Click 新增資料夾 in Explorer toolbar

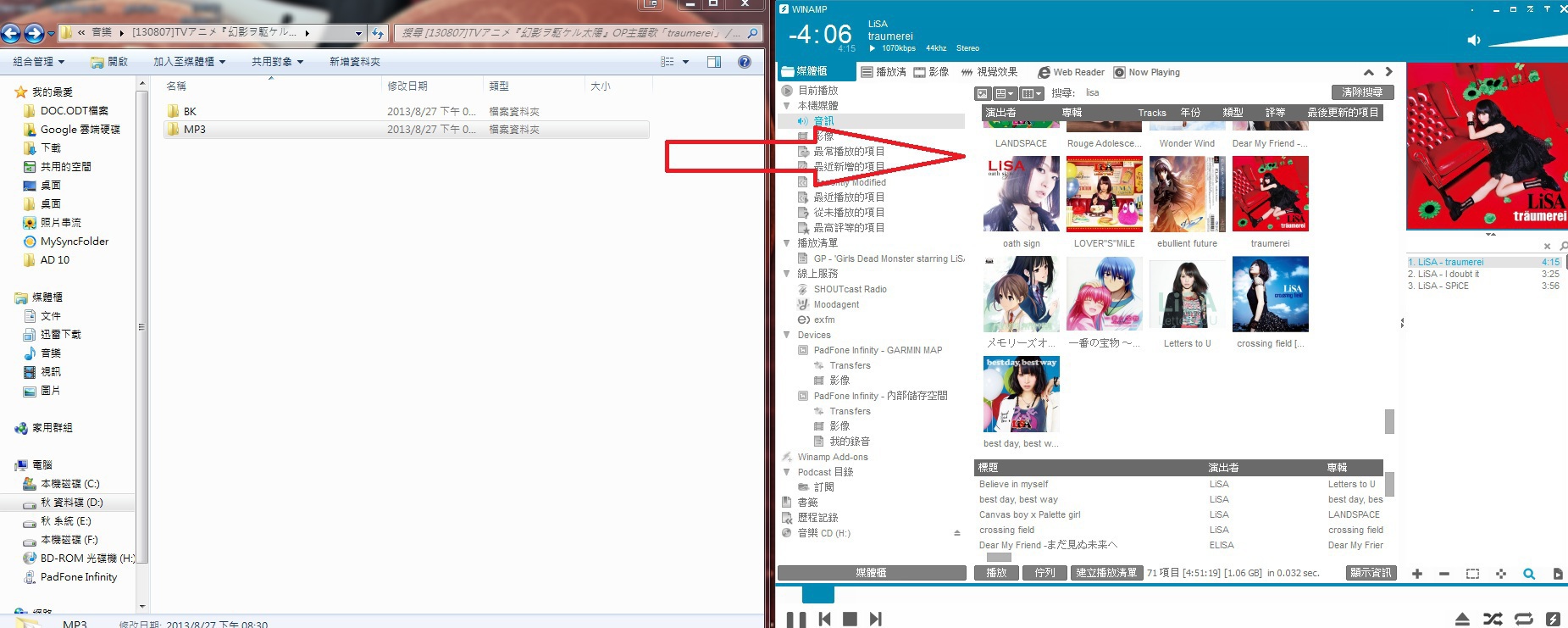tap(354, 61)
